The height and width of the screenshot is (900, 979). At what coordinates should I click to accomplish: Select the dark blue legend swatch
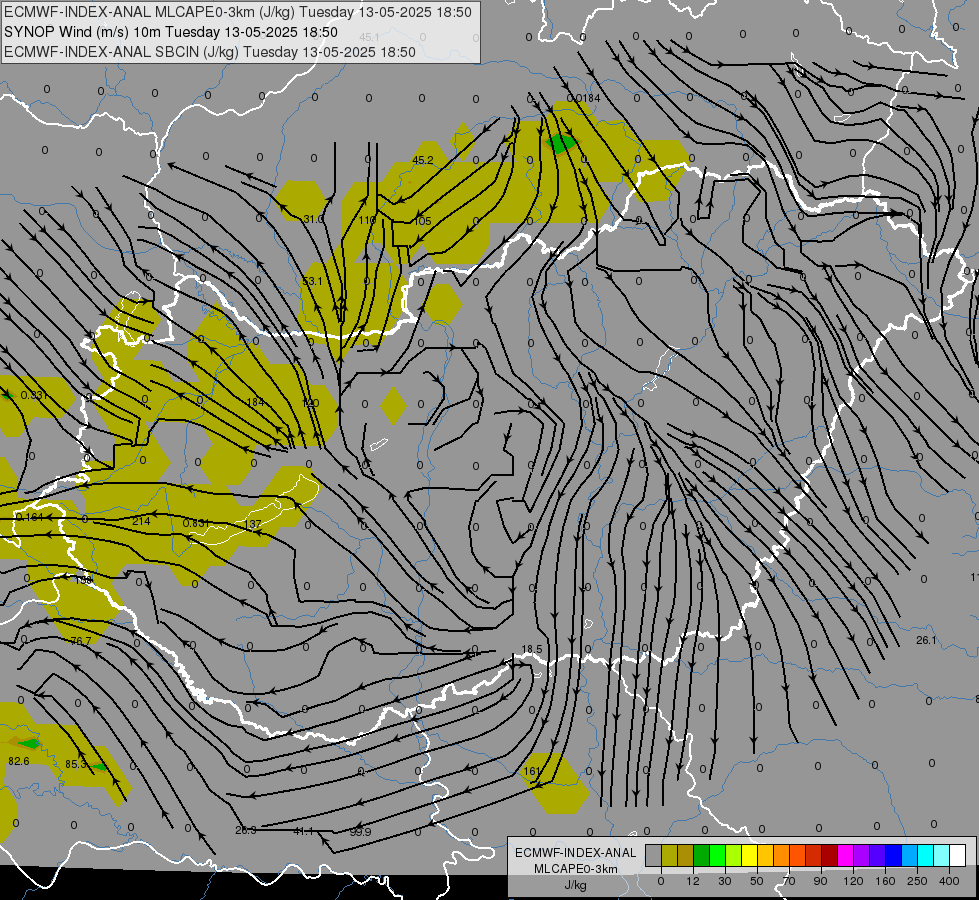(x=893, y=856)
